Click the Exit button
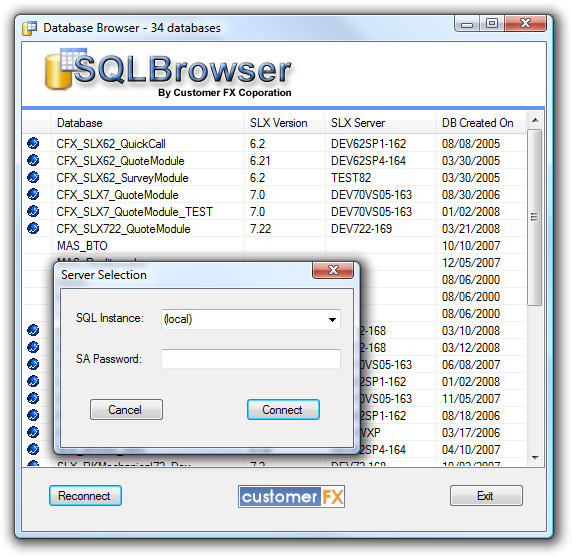The width and height of the screenshot is (572, 557). click(x=486, y=495)
